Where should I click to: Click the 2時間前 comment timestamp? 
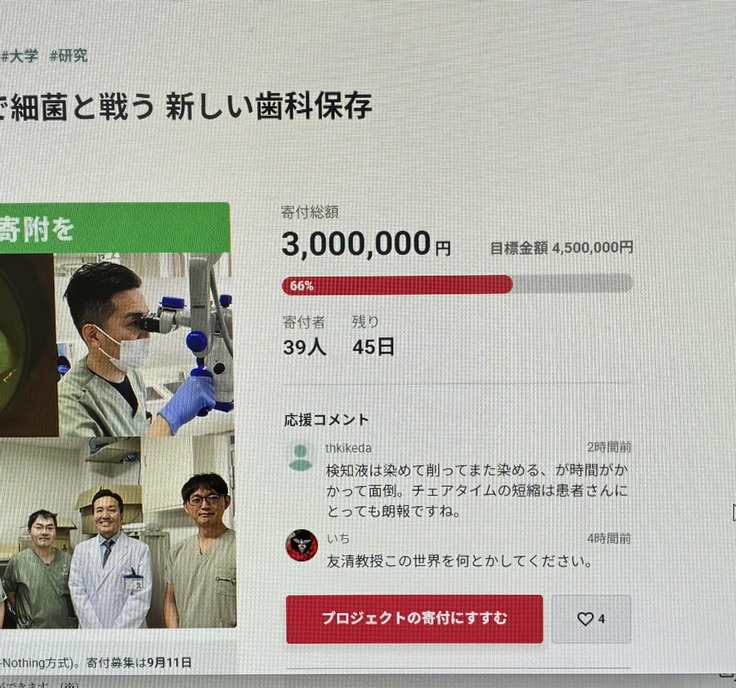pyautogui.click(x=609, y=447)
